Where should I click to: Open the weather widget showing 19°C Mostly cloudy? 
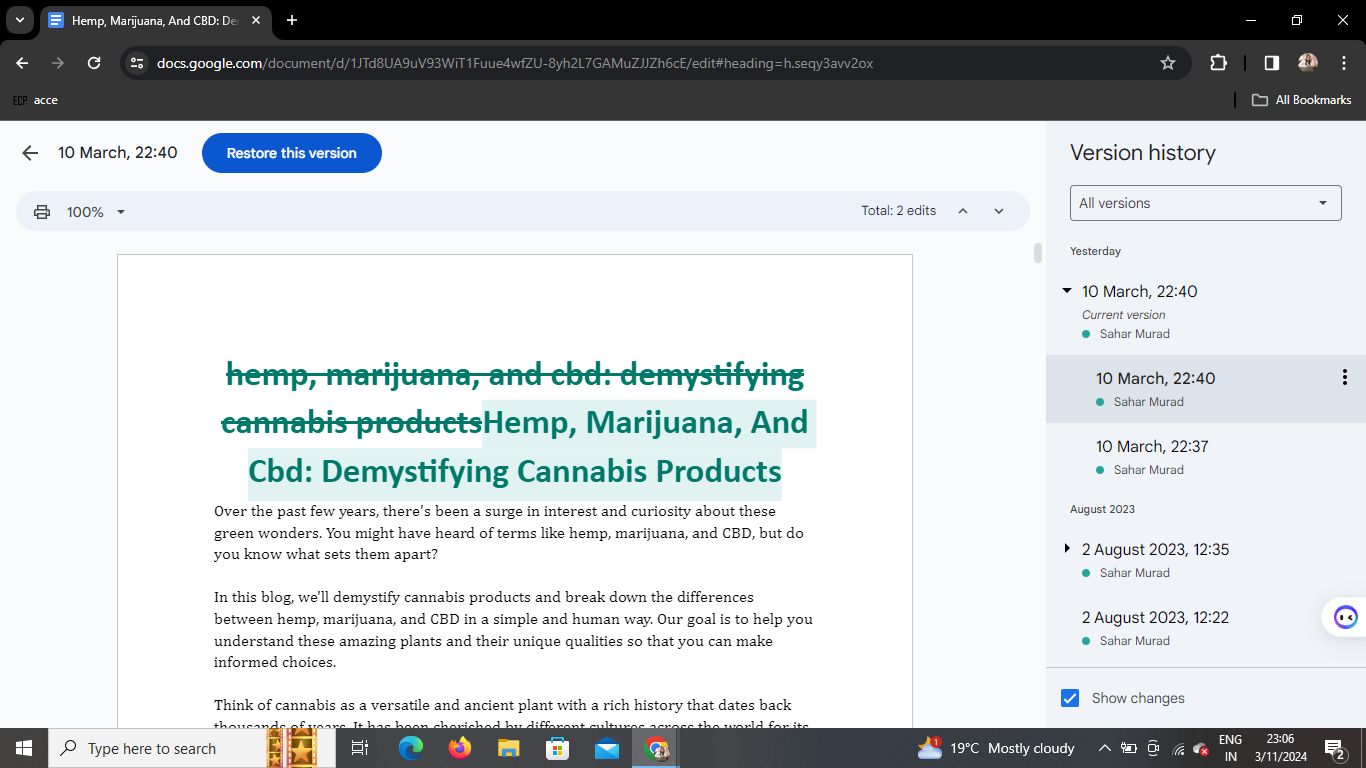pos(996,748)
